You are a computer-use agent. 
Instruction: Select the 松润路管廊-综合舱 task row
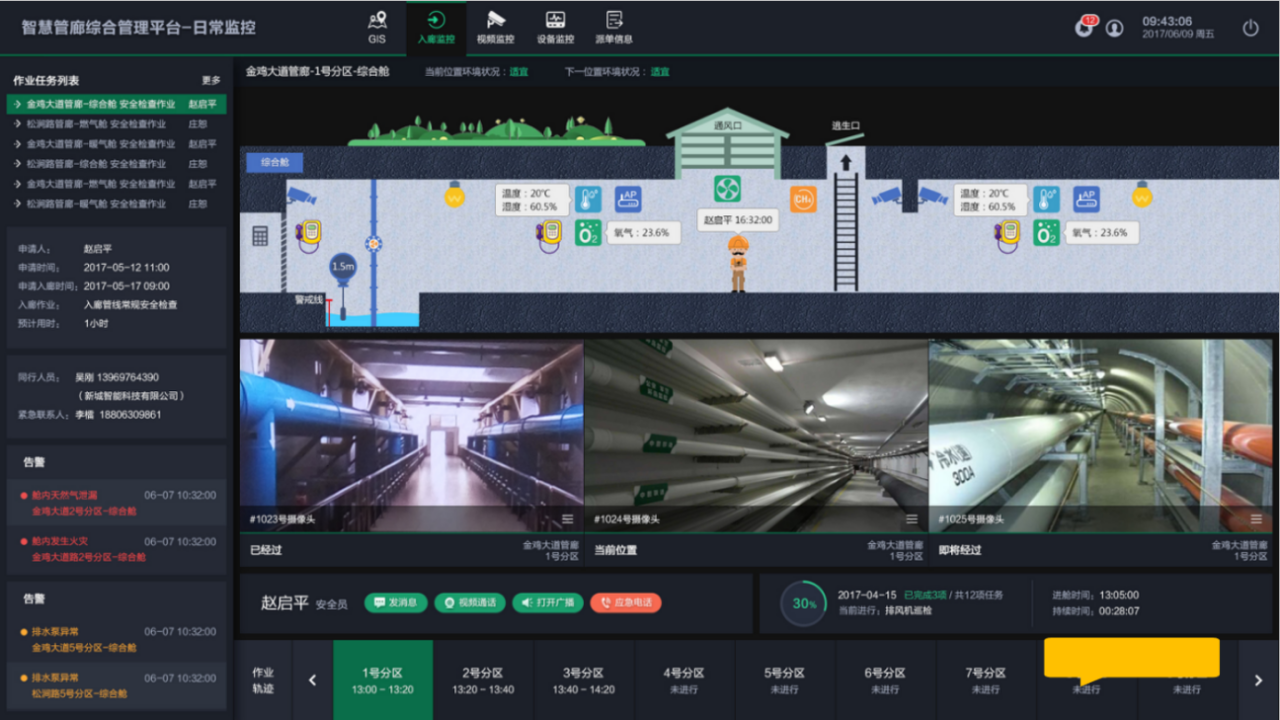(x=117, y=164)
